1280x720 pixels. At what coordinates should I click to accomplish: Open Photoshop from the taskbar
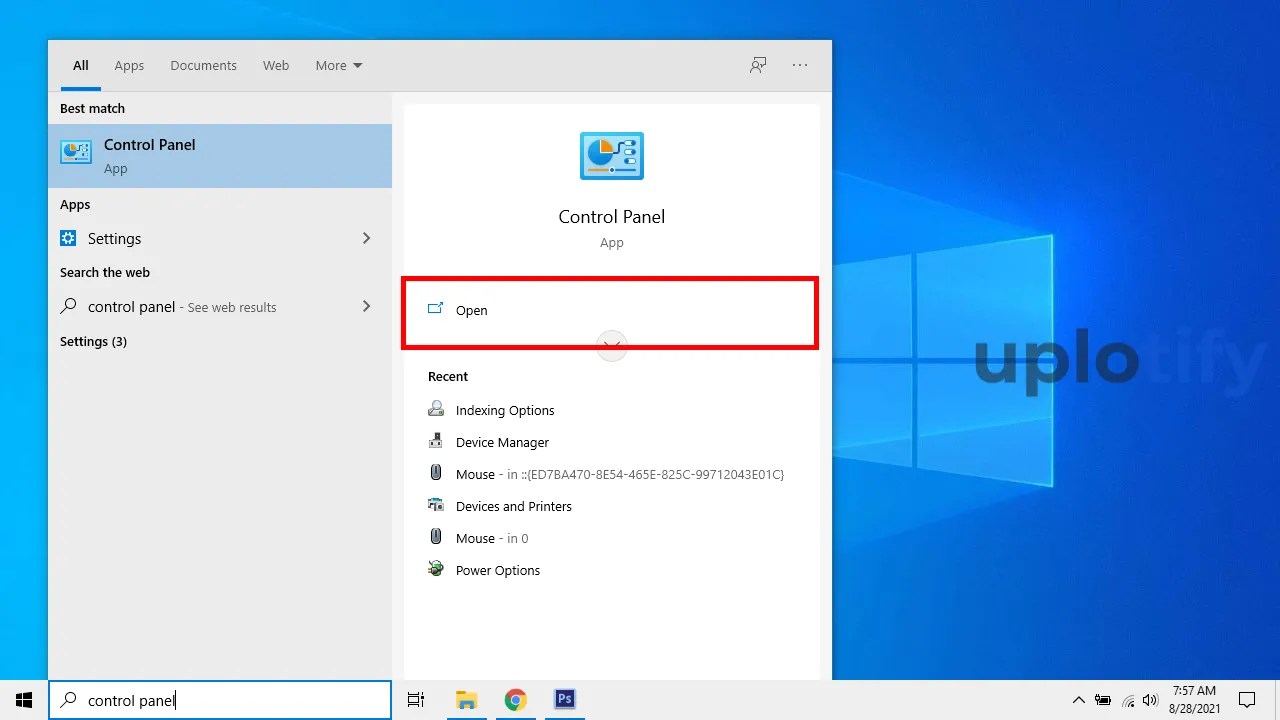click(x=565, y=700)
